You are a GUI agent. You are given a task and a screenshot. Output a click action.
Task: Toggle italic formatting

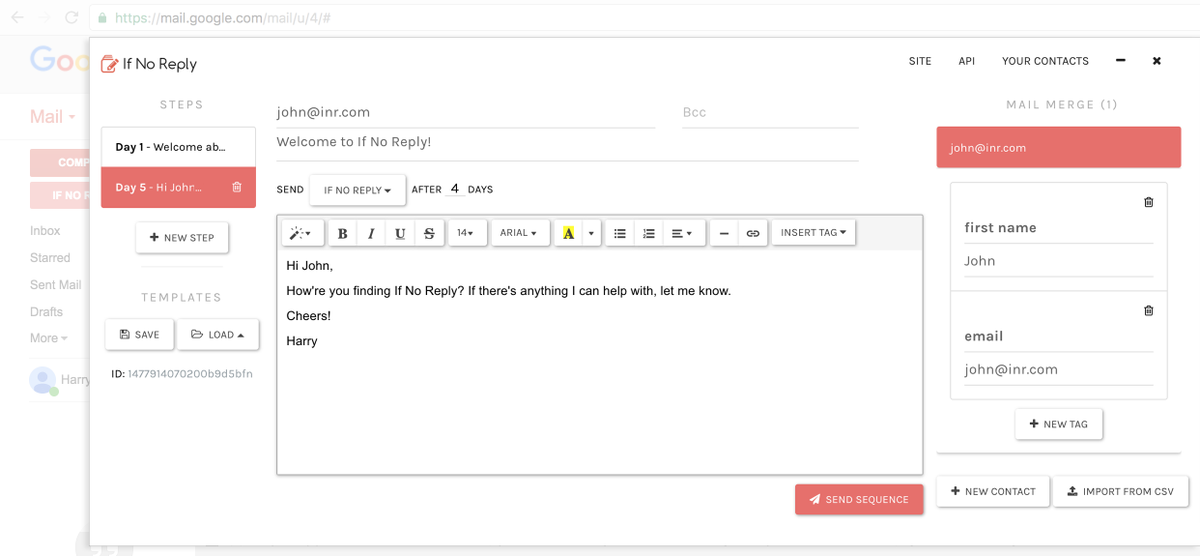pyautogui.click(x=371, y=233)
